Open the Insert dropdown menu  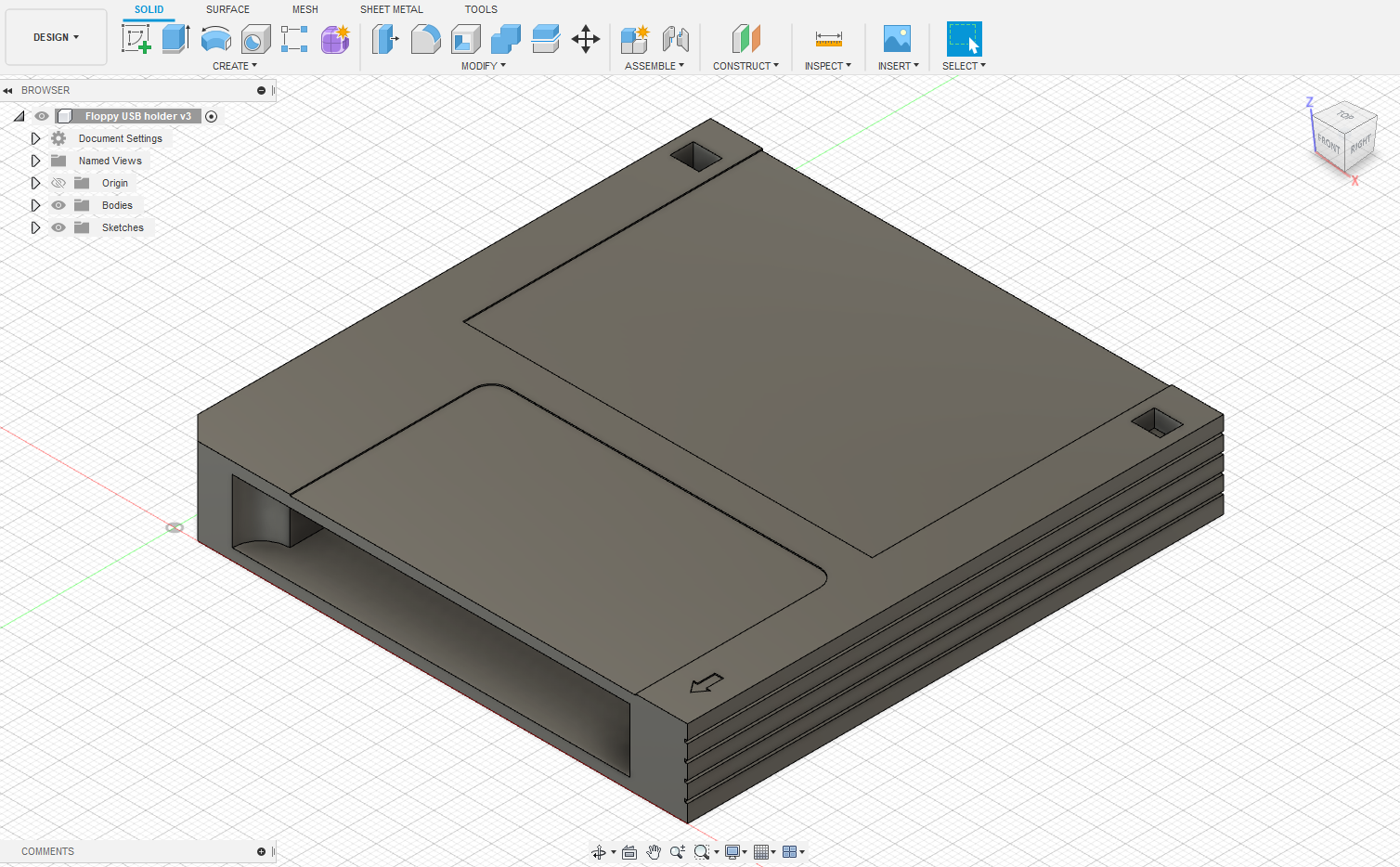click(x=899, y=66)
